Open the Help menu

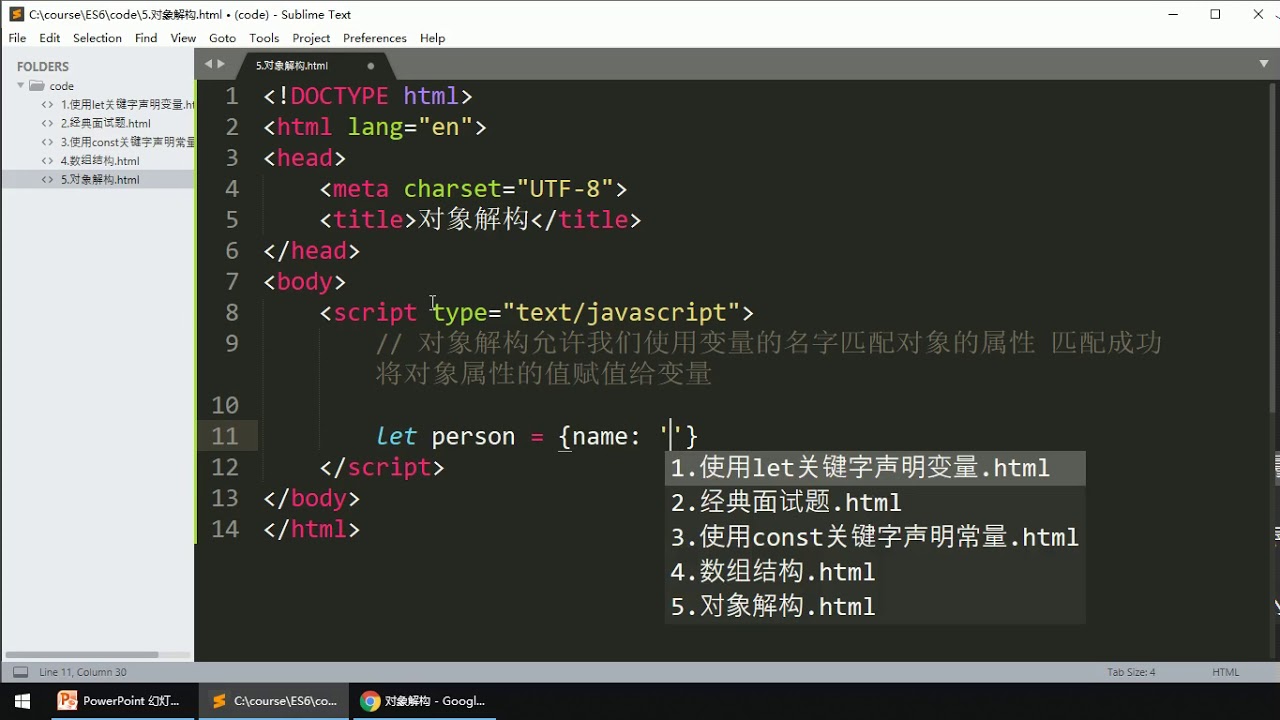click(x=432, y=38)
